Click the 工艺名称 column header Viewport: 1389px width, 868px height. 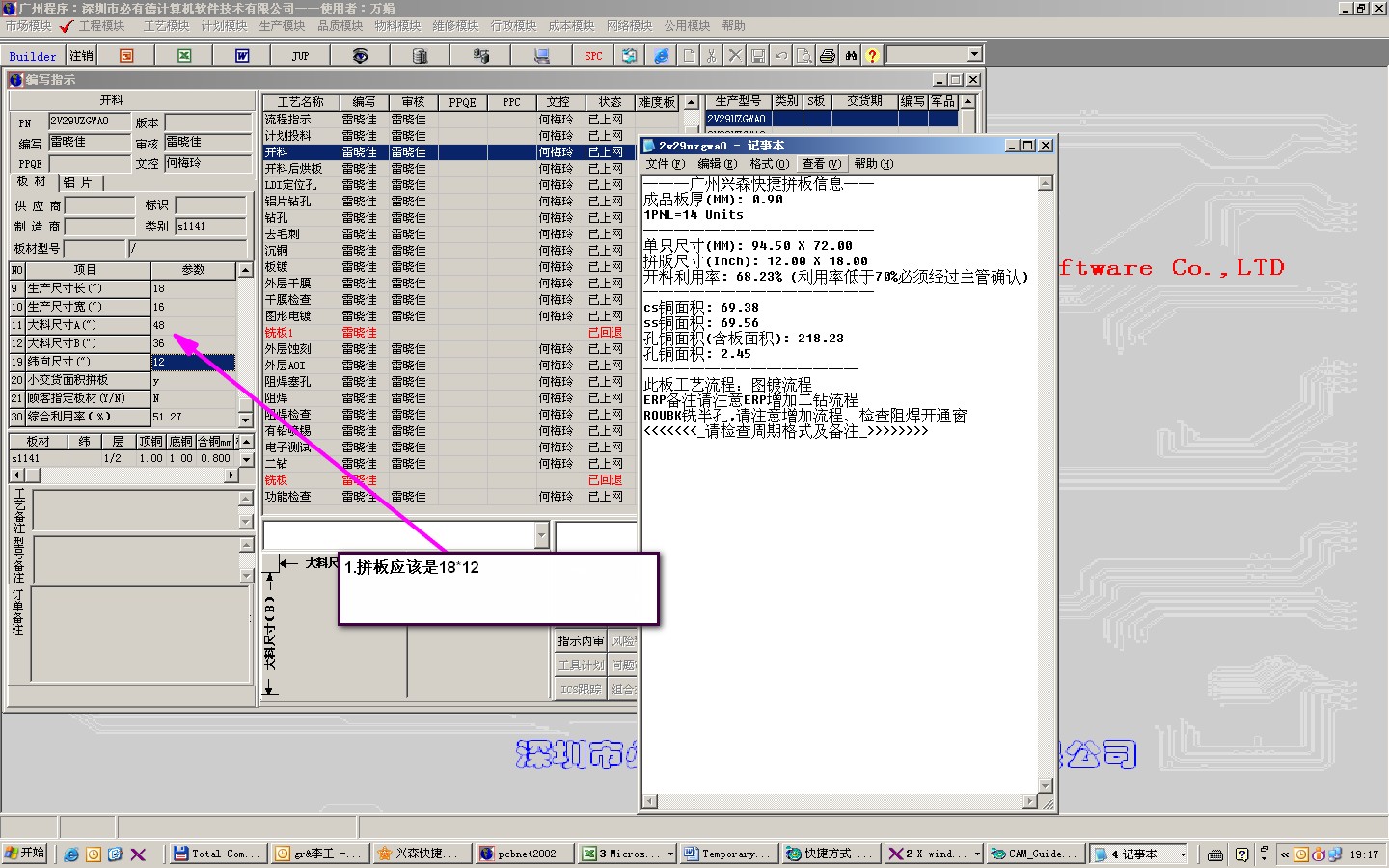point(301,102)
